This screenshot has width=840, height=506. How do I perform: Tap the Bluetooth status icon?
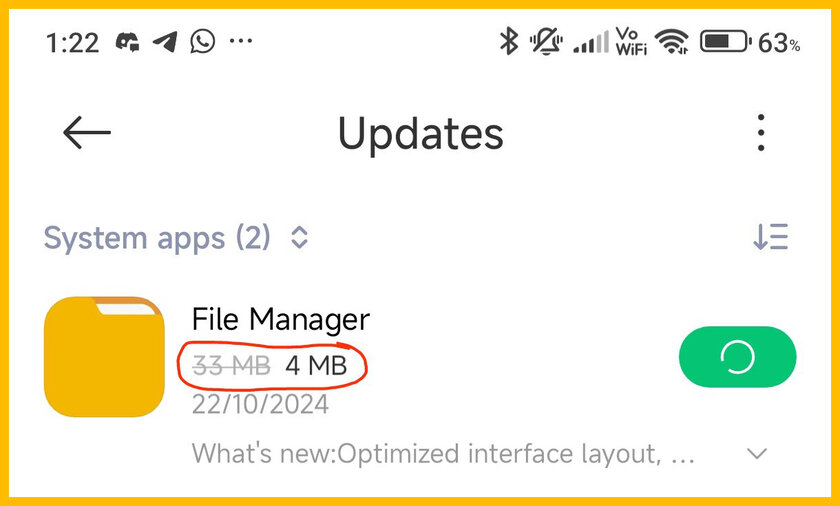click(509, 41)
